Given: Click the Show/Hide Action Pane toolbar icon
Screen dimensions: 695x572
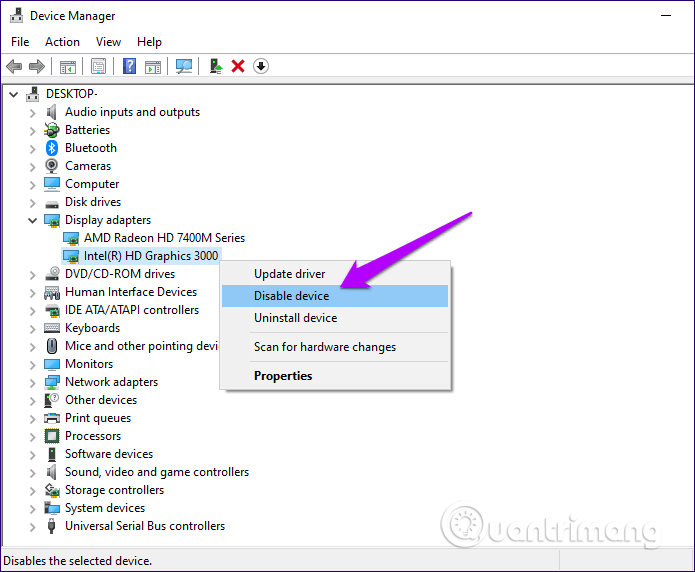Looking at the screenshot, I should (x=153, y=67).
